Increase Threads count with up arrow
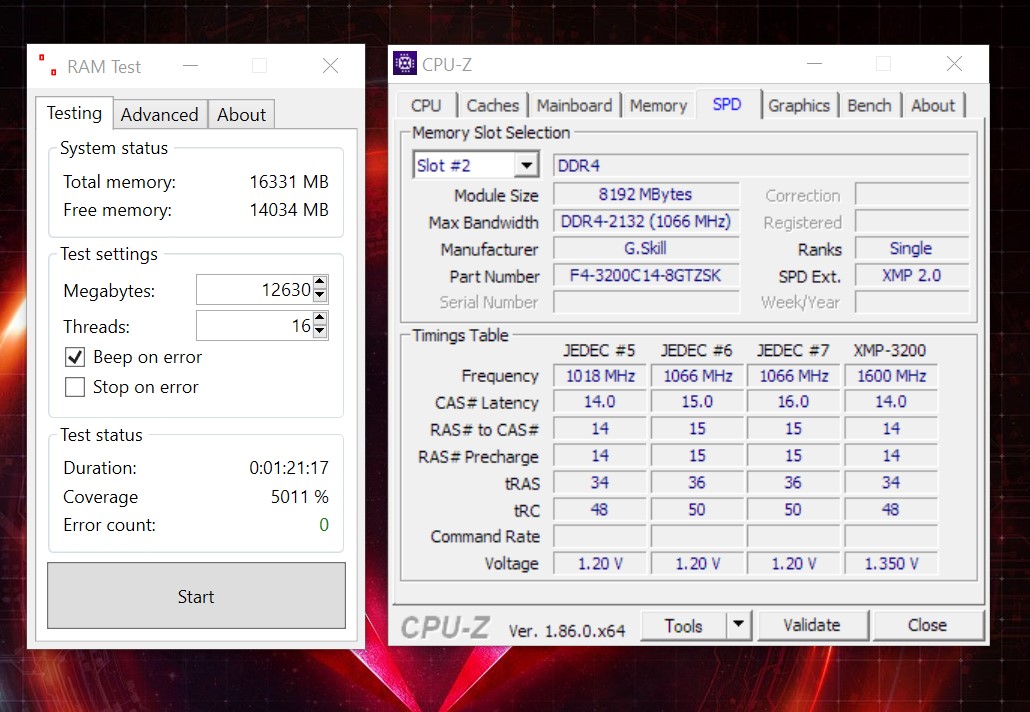Image resolution: width=1030 pixels, height=712 pixels. (x=320, y=318)
